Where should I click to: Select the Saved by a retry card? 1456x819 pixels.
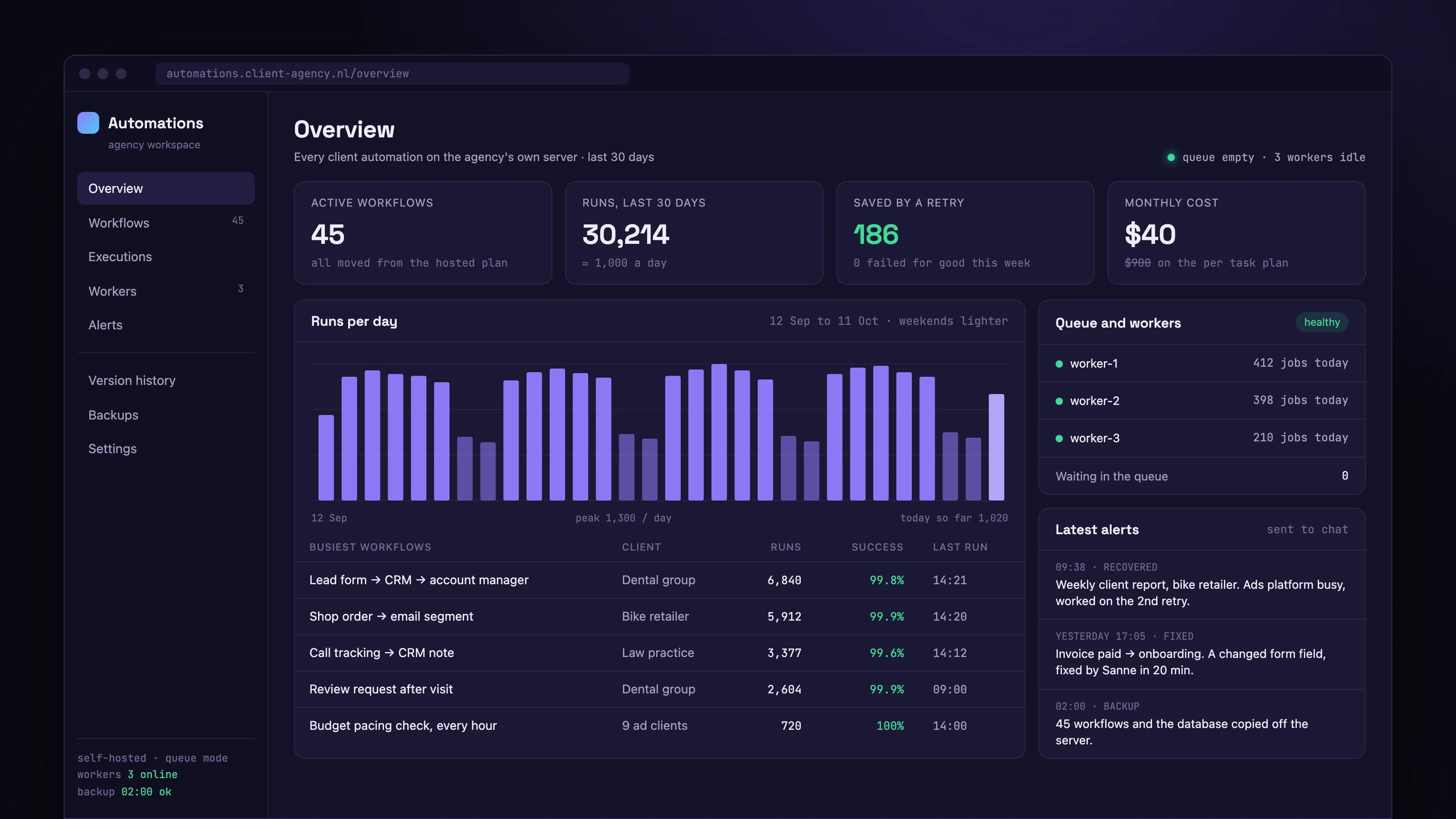click(965, 233)
